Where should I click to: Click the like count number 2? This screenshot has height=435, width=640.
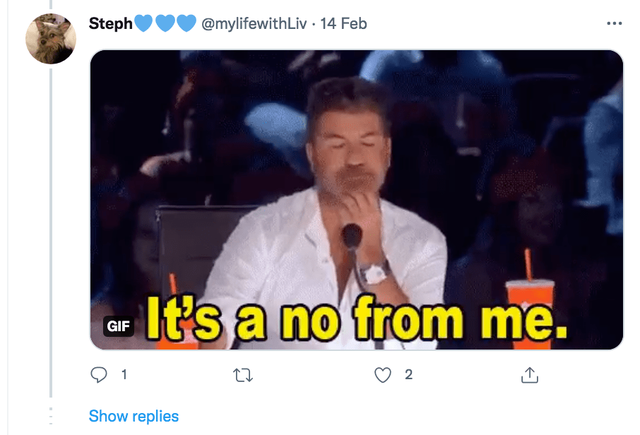(x=409, y=375)
